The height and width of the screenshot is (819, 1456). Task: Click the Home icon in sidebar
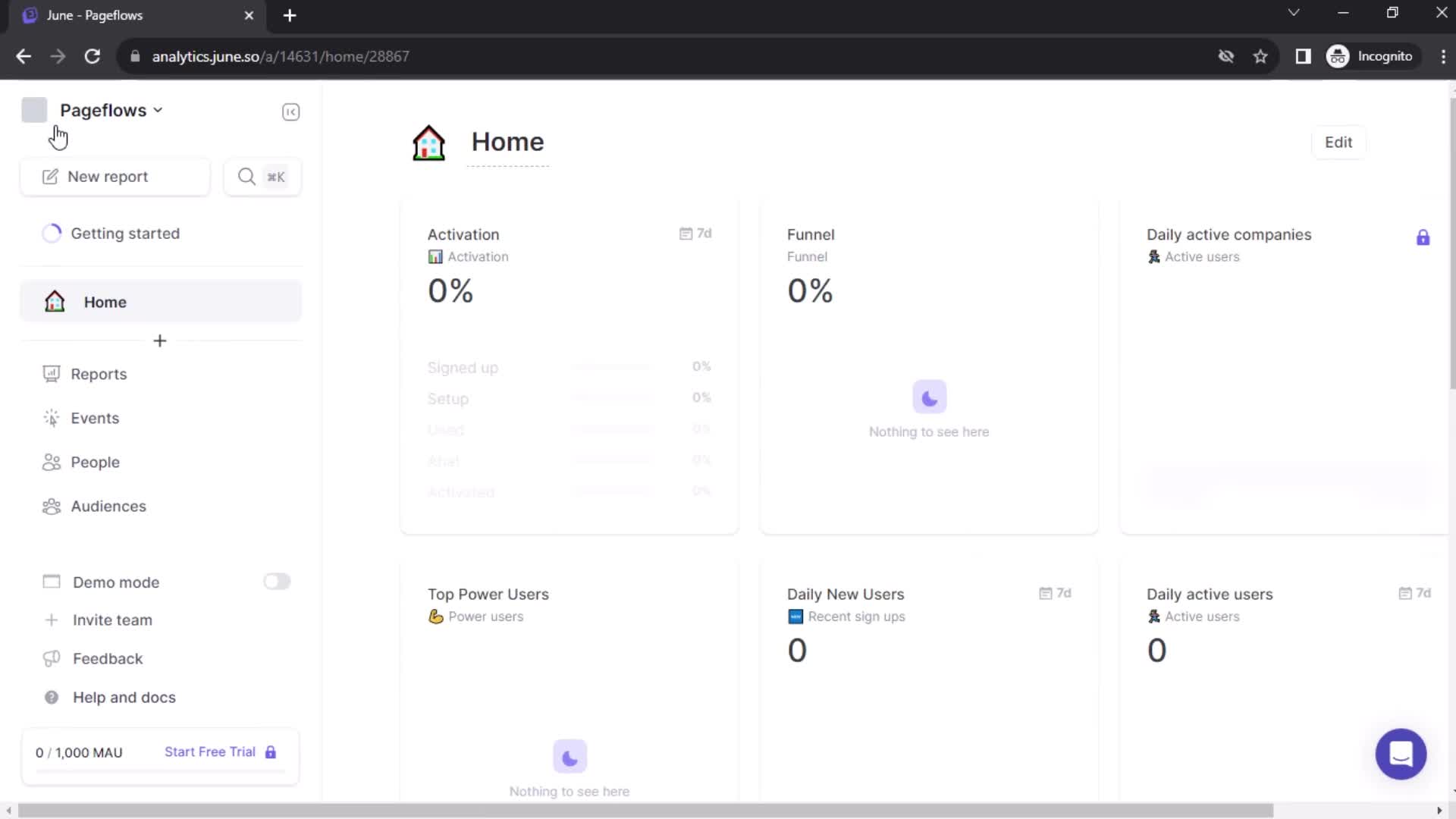[x=52, y=301]
